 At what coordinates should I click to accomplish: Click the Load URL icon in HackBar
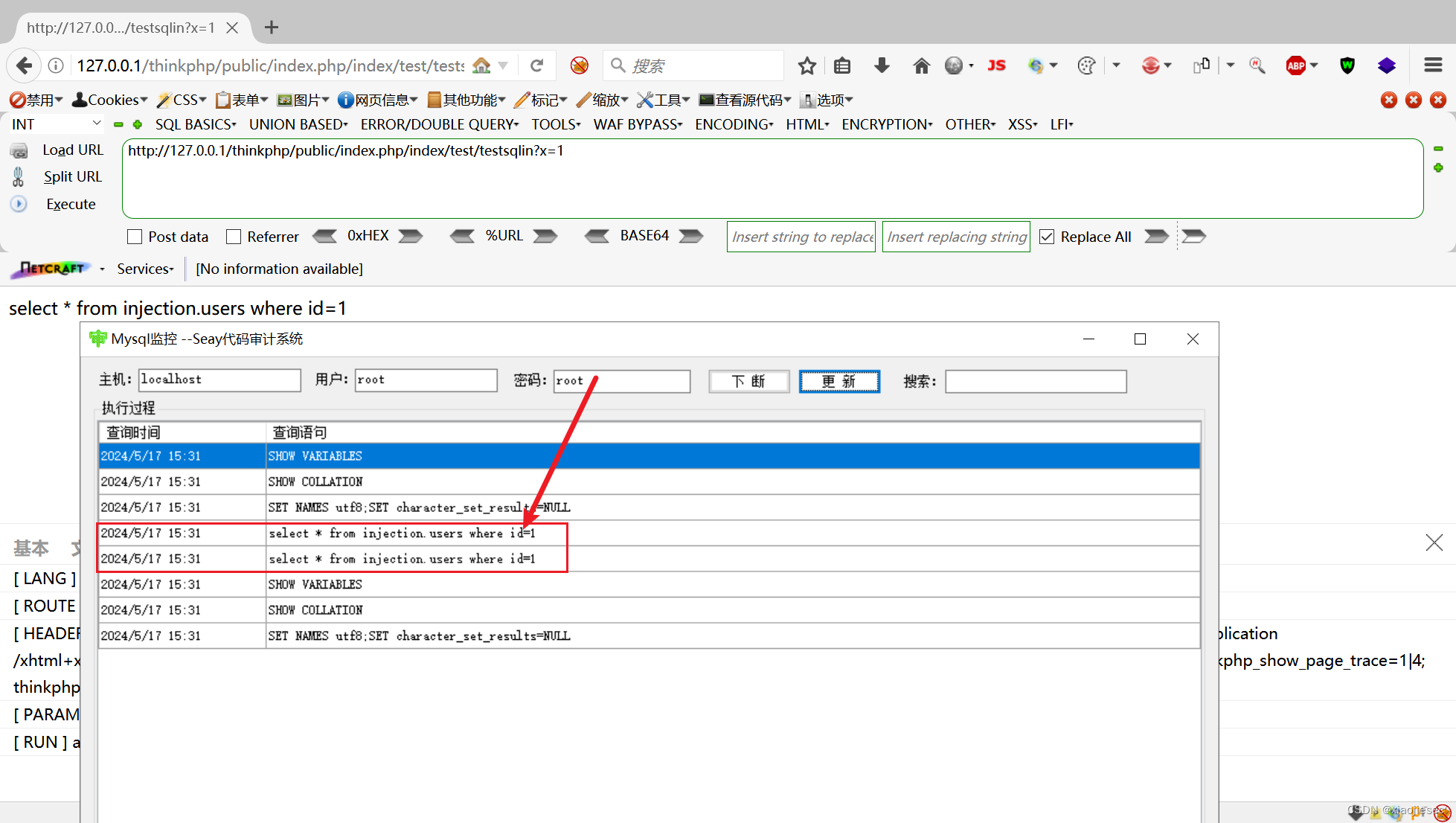19,150
